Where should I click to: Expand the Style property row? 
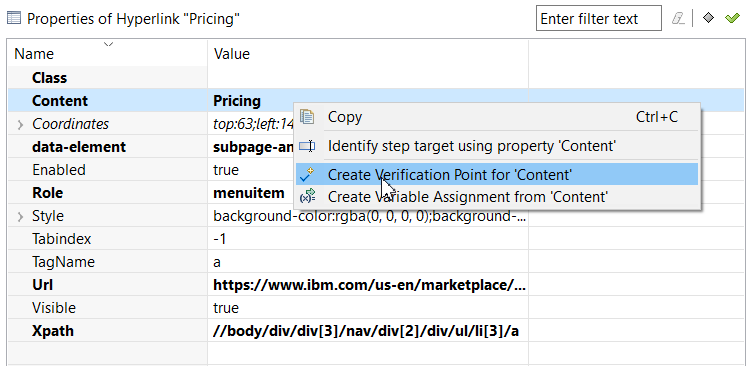click(x=20, y=217)
